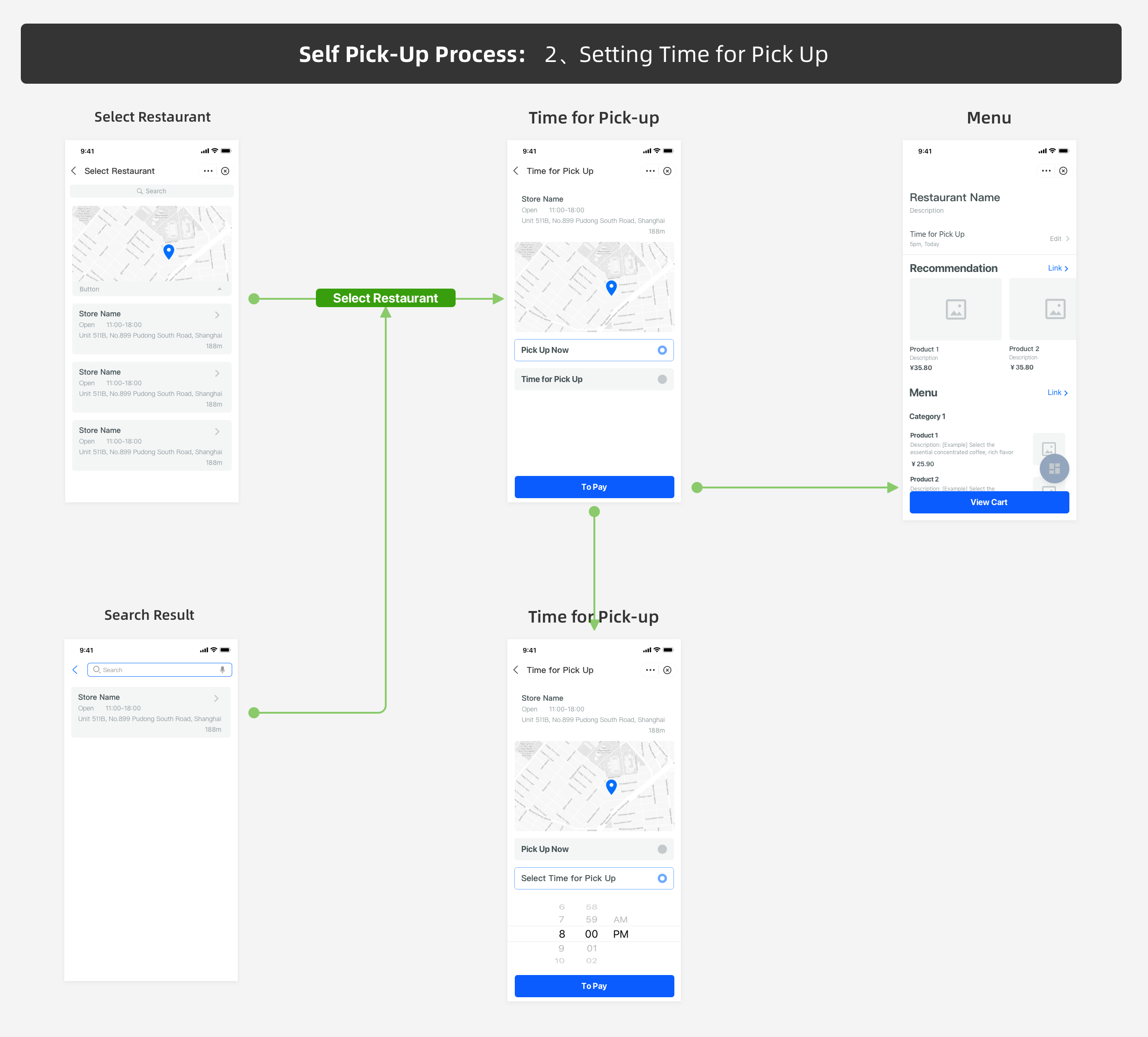Tap the microphone icon in the Search Result search bar
The image size is (1148, 1037).
222,670
